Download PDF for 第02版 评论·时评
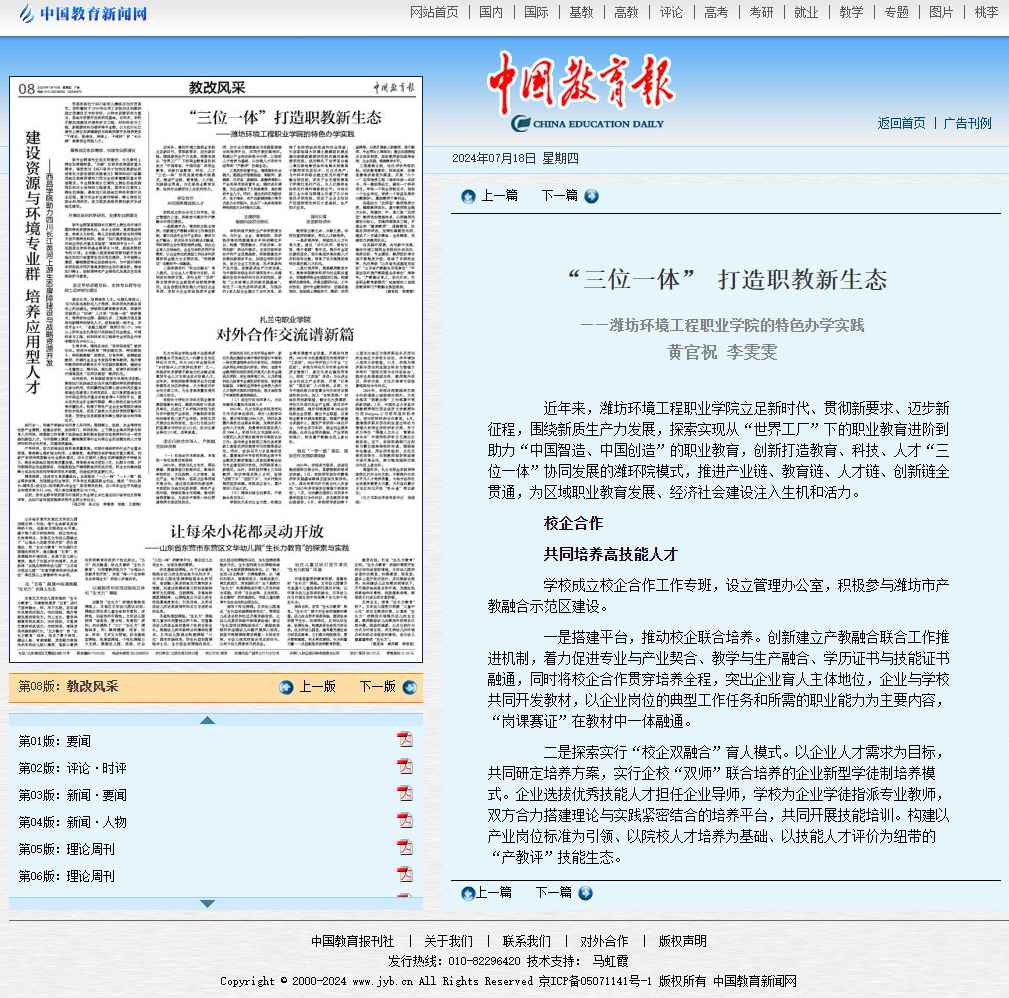The image size is (1009, 998). coord(405,767)
